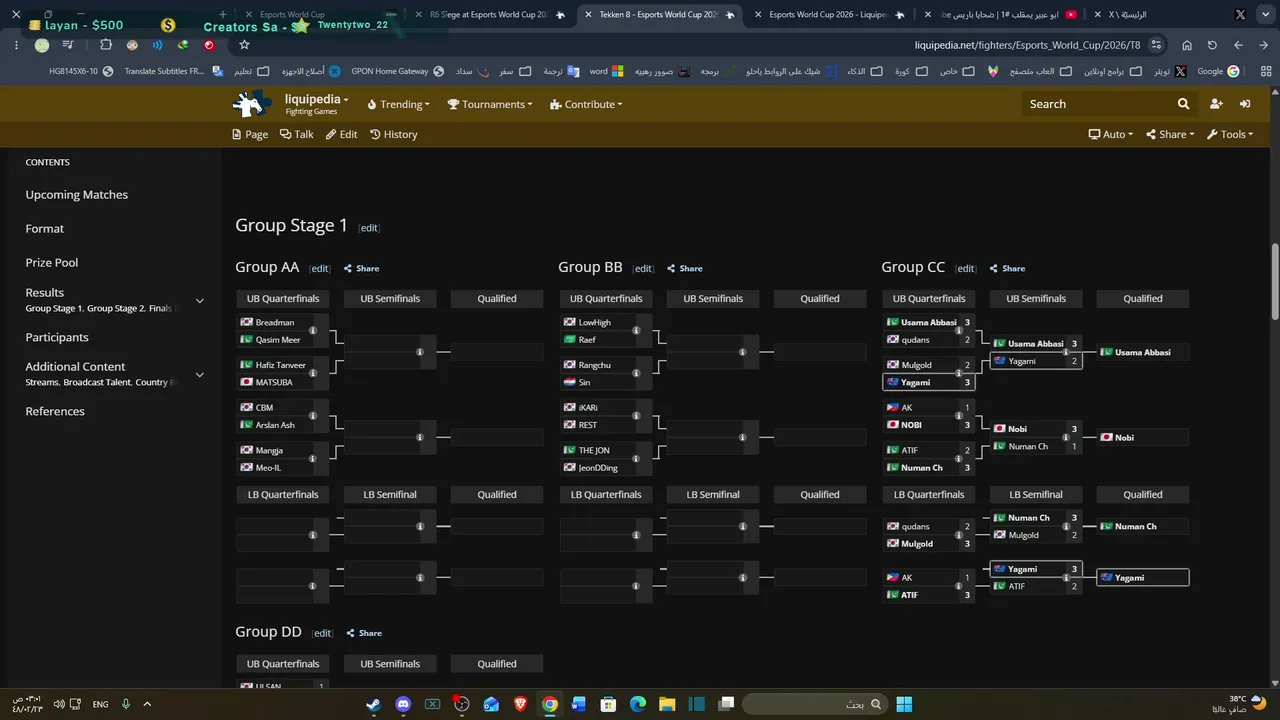This screenshot has width=1280, height=720.
Task: Open Microsoft Edge from the taskbar
Action: 638,704
